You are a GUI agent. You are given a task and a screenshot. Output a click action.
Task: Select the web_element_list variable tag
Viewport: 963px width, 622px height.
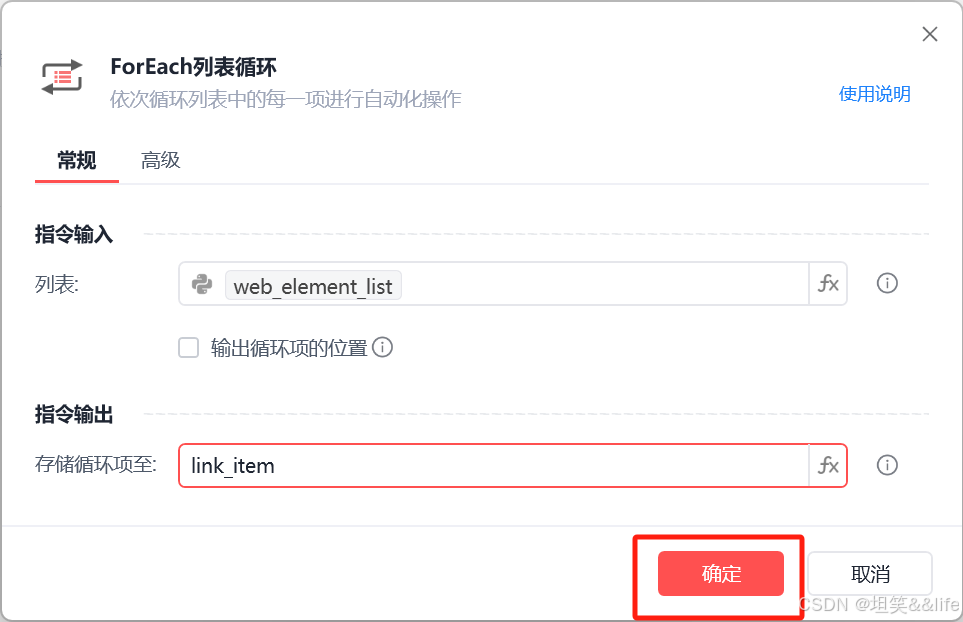point(313,286)
